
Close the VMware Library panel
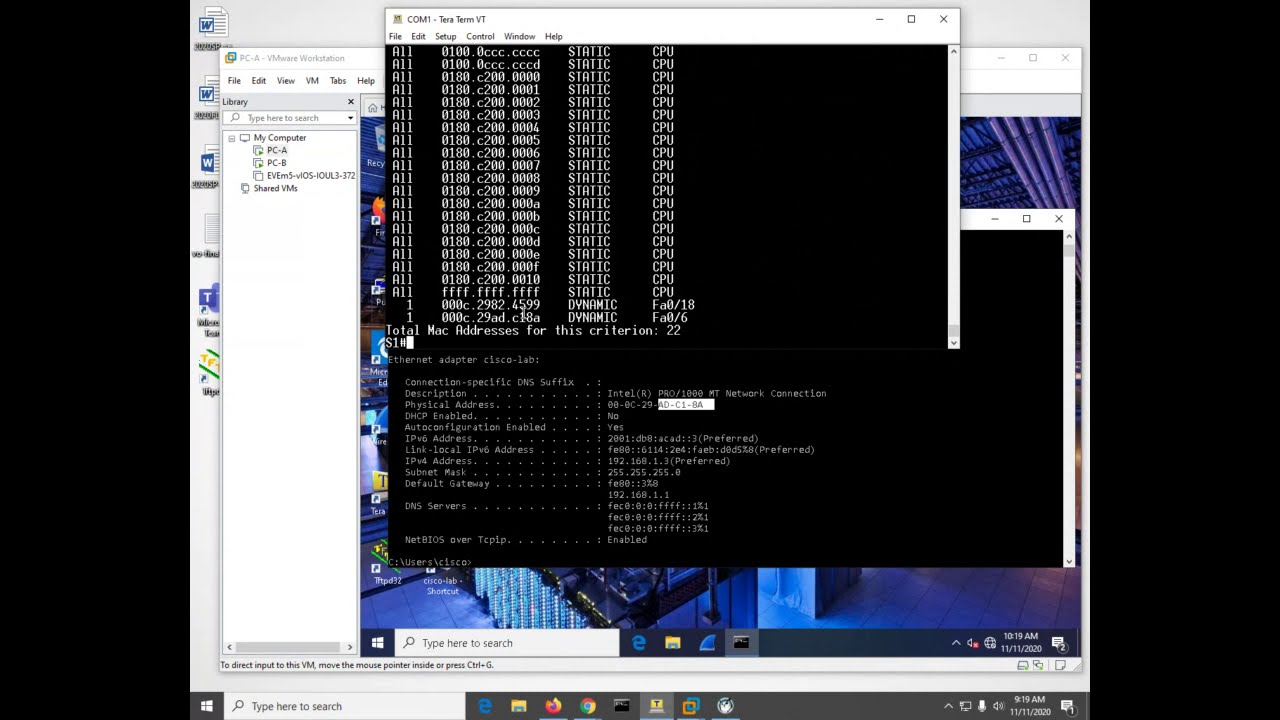tap(350, 102)
